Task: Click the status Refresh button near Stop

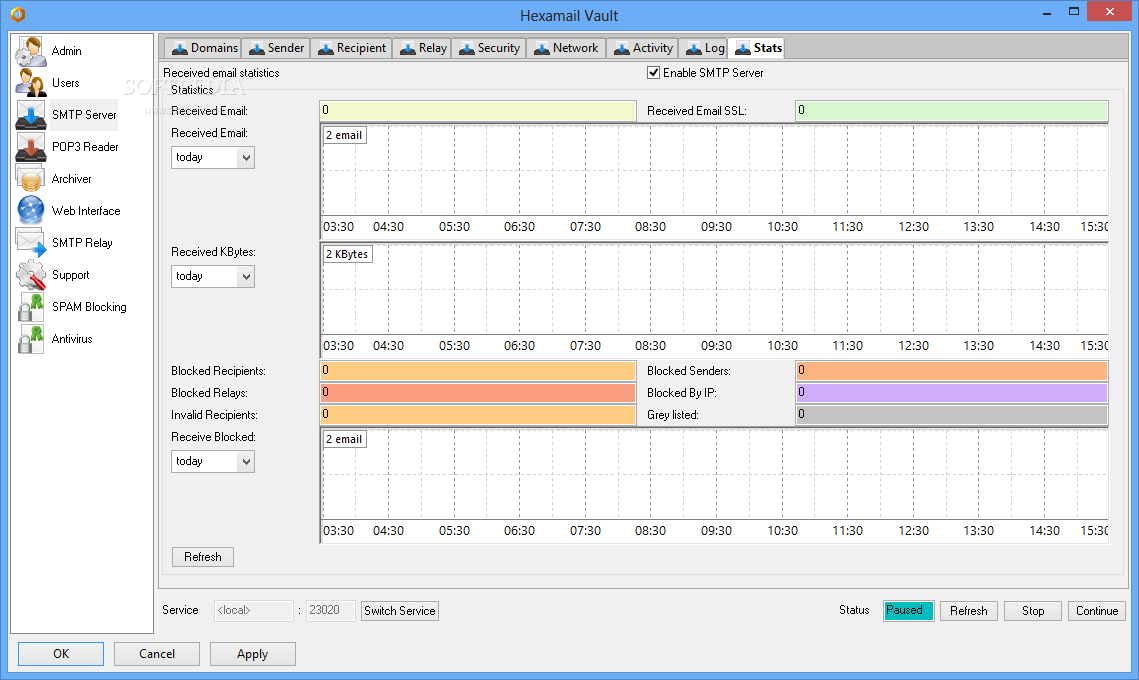Action: pos(968,611)
